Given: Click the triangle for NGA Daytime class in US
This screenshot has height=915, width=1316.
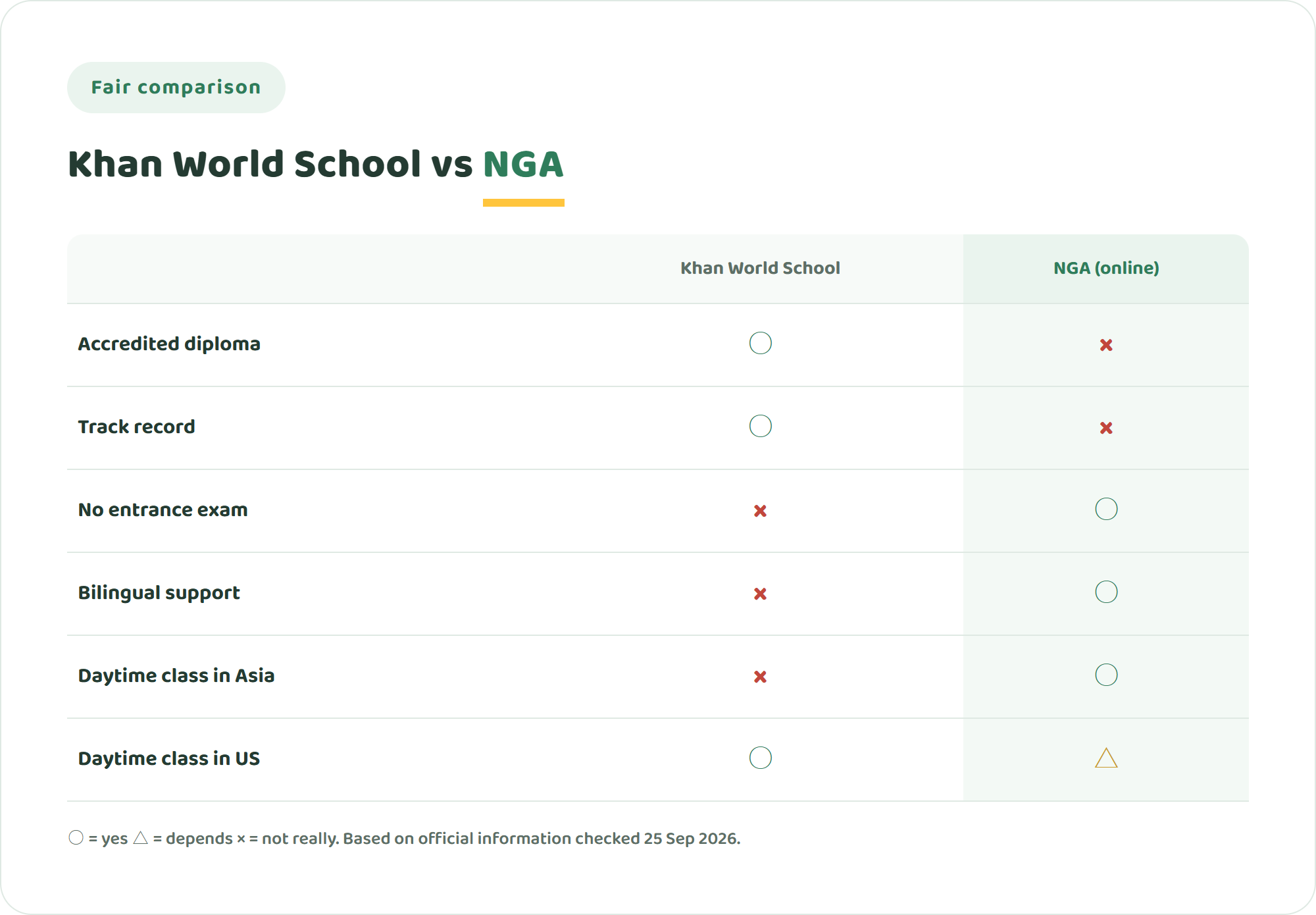Looking at the screenshot, I should tap(1106, 758).
